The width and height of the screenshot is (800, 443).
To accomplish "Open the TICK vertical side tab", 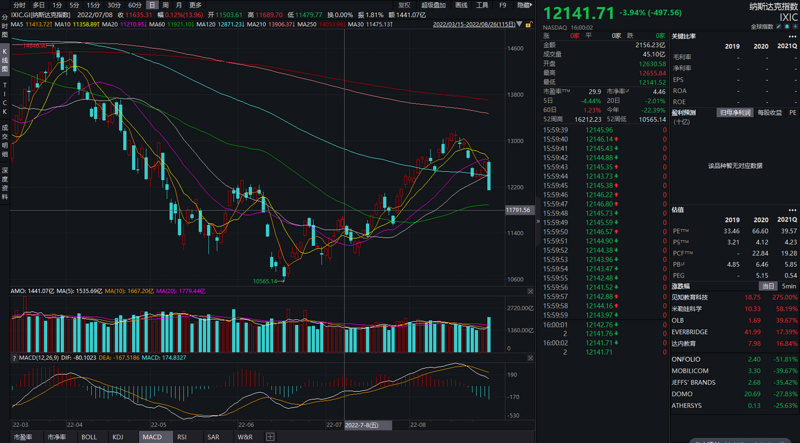I will coord(5,99).
